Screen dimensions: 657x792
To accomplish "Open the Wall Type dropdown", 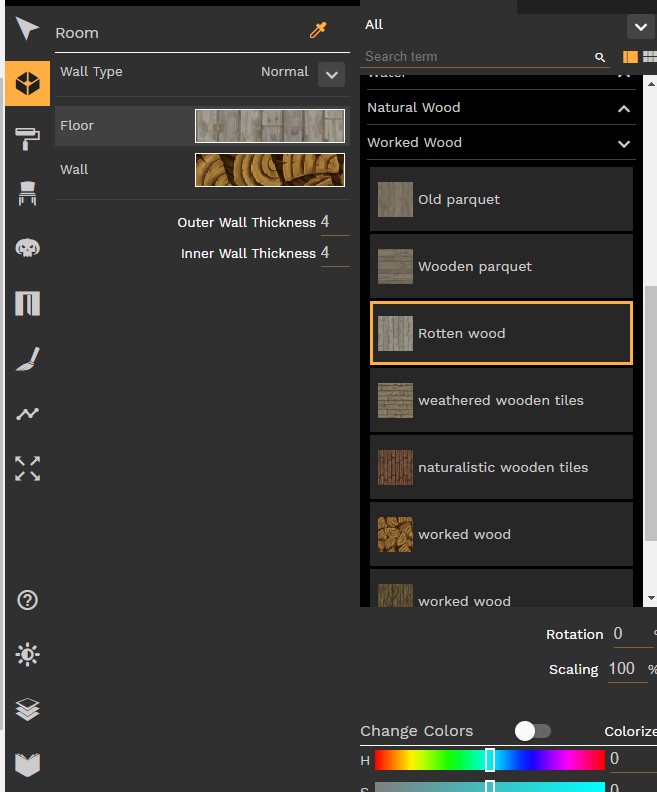I will 330,74.
